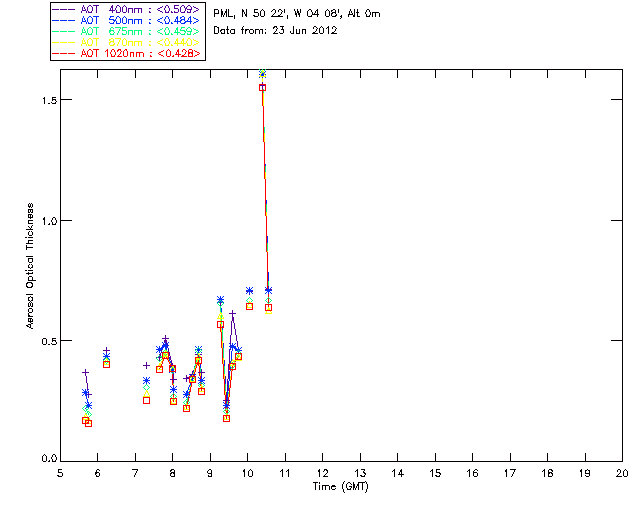Image resolution: width=640 pixels, height=512 pixels.
Task: Click the 1.0 y-axis tick label
Action: [x=49, y=220]
